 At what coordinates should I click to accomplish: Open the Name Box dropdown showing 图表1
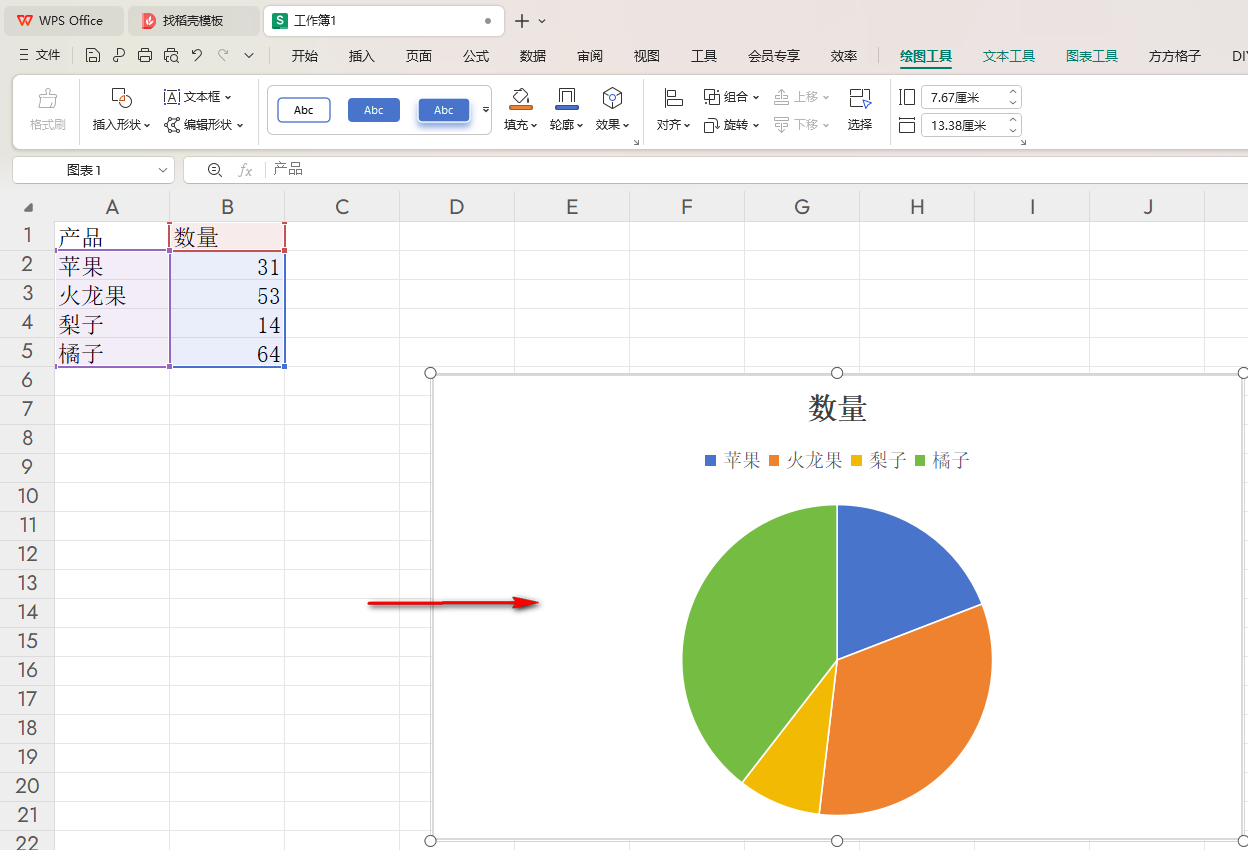[x=164, y=170]
